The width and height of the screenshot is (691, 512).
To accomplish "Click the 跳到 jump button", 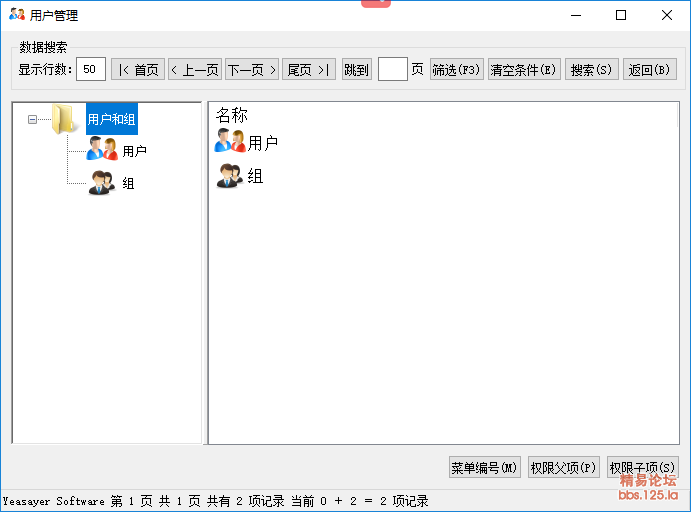I will click(357, 69).
